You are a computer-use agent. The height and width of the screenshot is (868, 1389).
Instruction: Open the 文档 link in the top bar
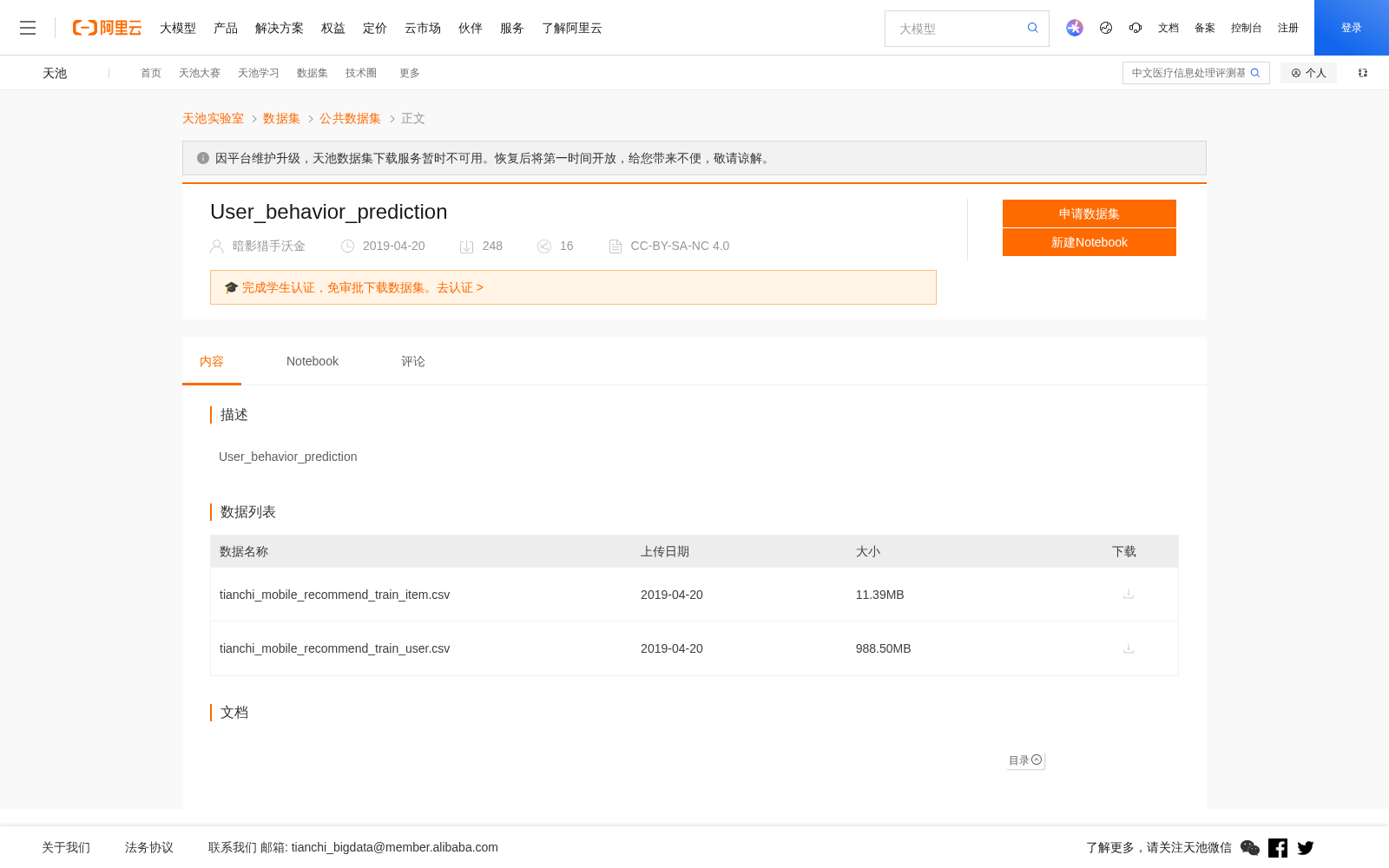1168,28
